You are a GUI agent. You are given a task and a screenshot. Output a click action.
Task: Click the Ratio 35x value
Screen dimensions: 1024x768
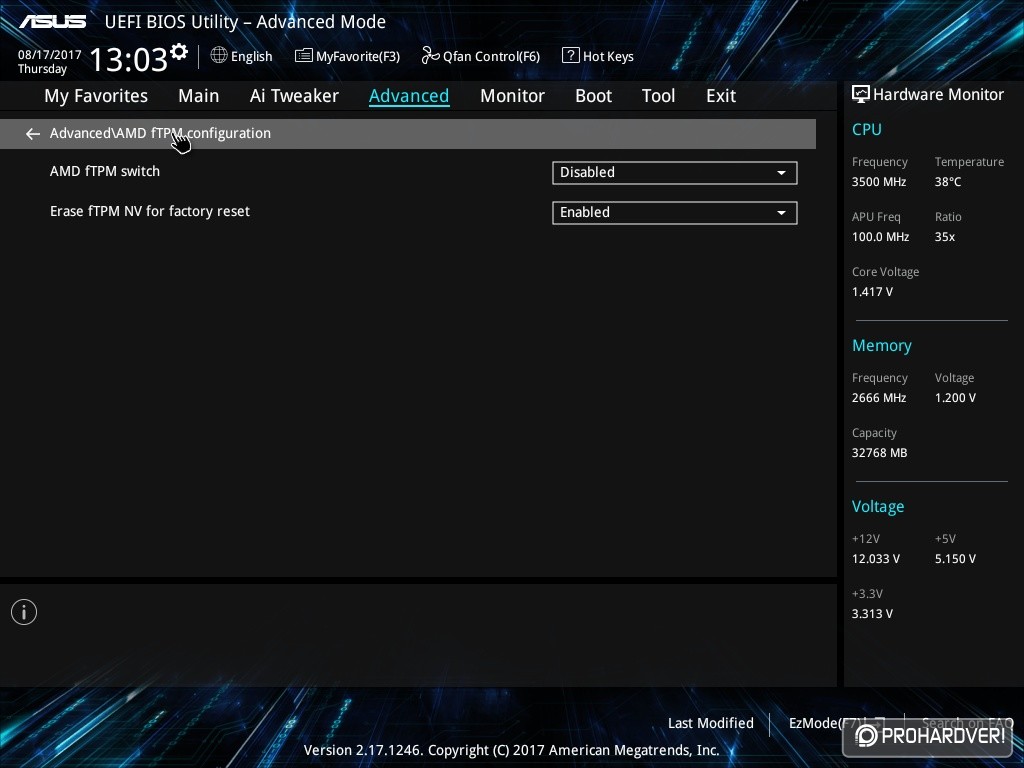[x=944, y=236]
